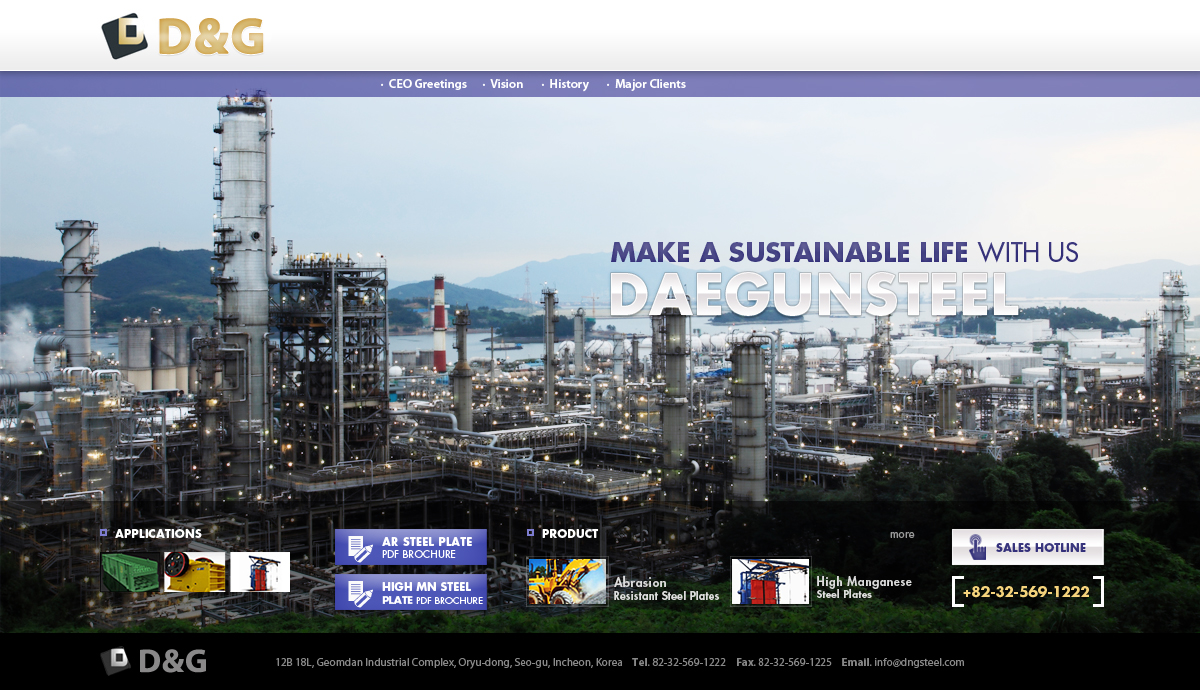Viewport: 1200px width, 690px height.
Task: Click the email info@dngsteel.com
Action: coord(919,662)
